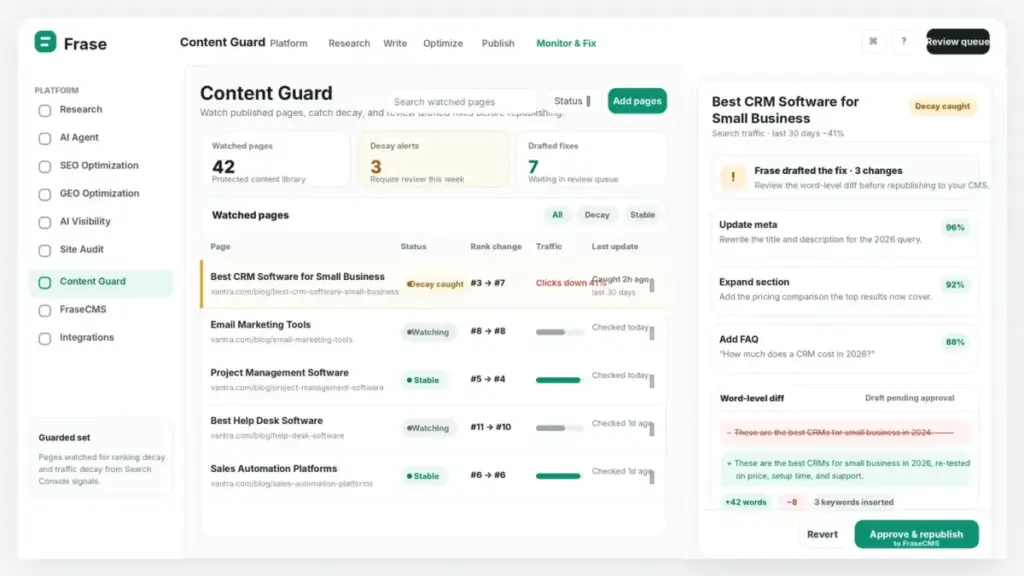Open the Best Help Desk Software row title
The width and height of the screenshot is (1024, 576).
click(266, 421)
